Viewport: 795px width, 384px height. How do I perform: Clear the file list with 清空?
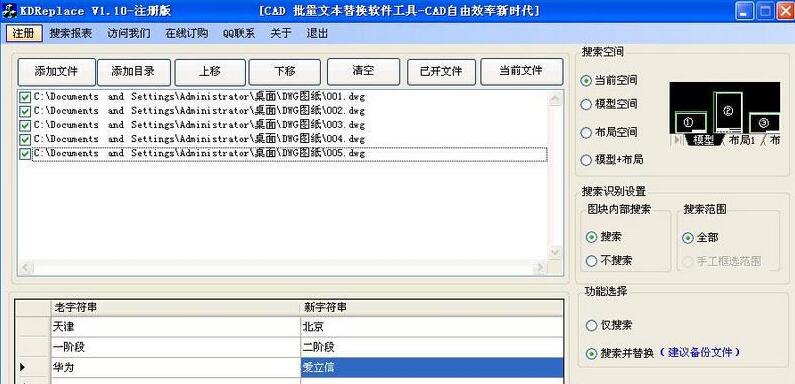tap(364, 72)
